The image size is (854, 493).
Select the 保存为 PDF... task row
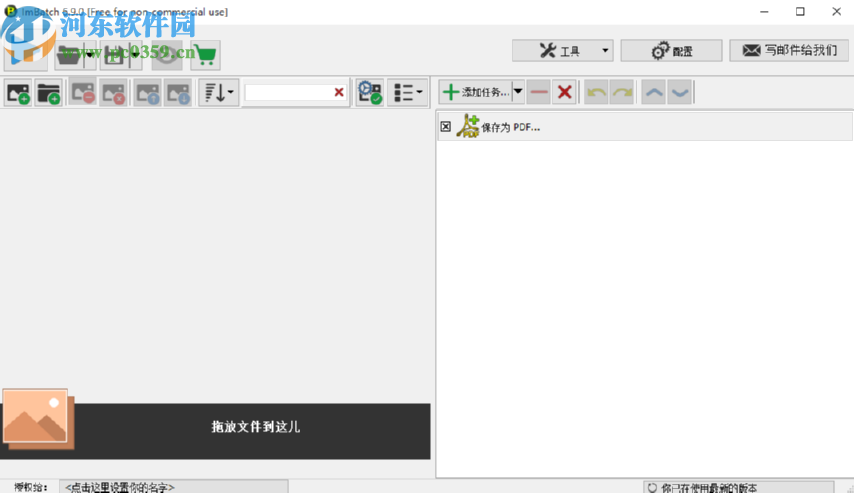tap(645, 126)
